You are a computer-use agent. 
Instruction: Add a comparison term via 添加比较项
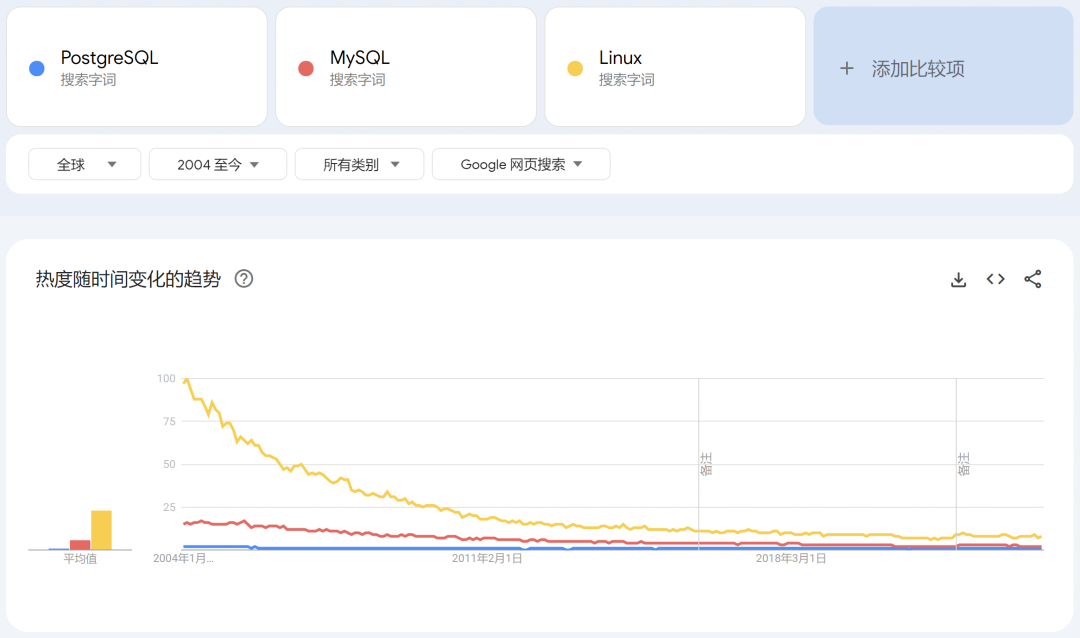tap(944, 66)
